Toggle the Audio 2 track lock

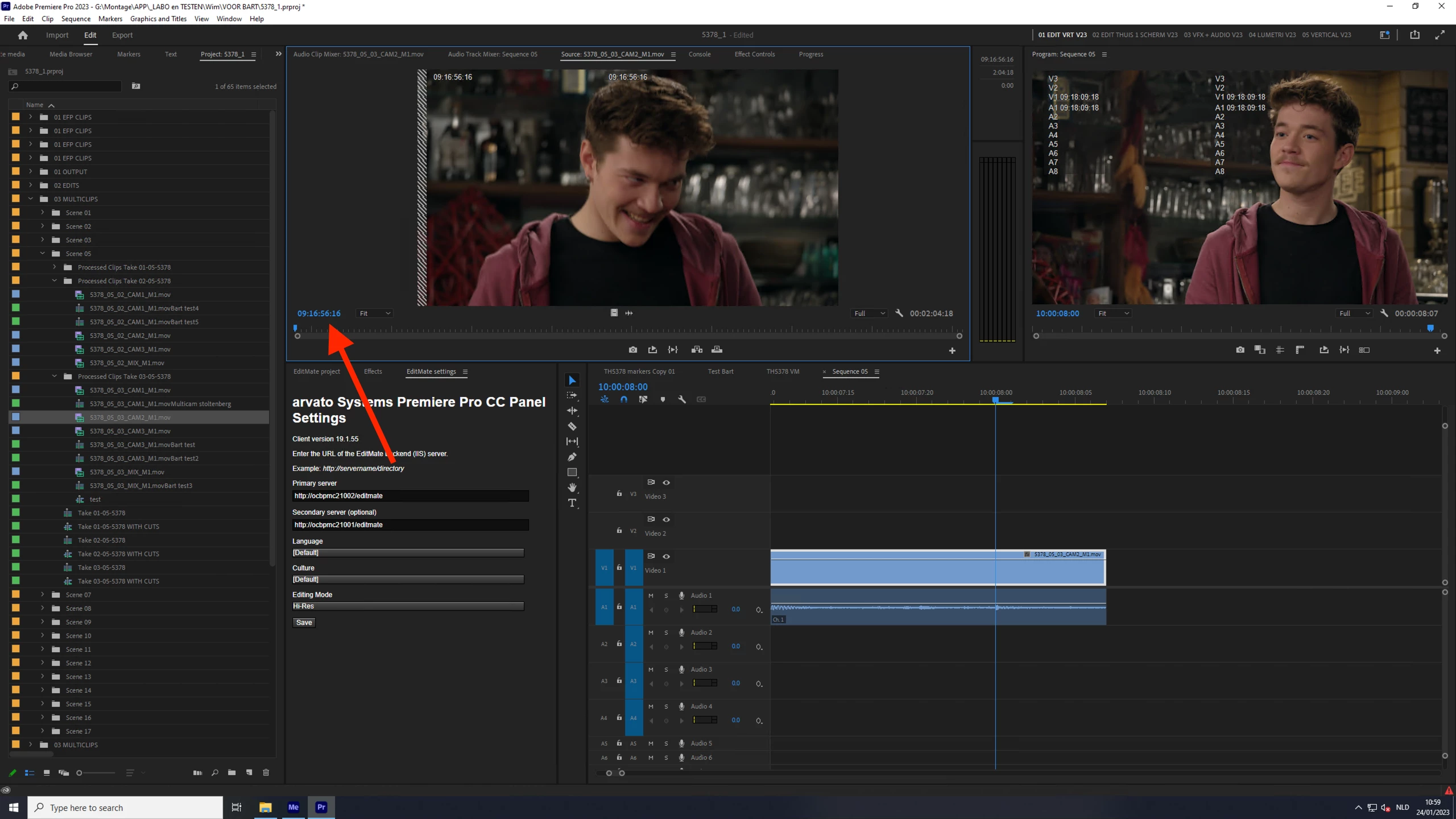pos(619,644)
